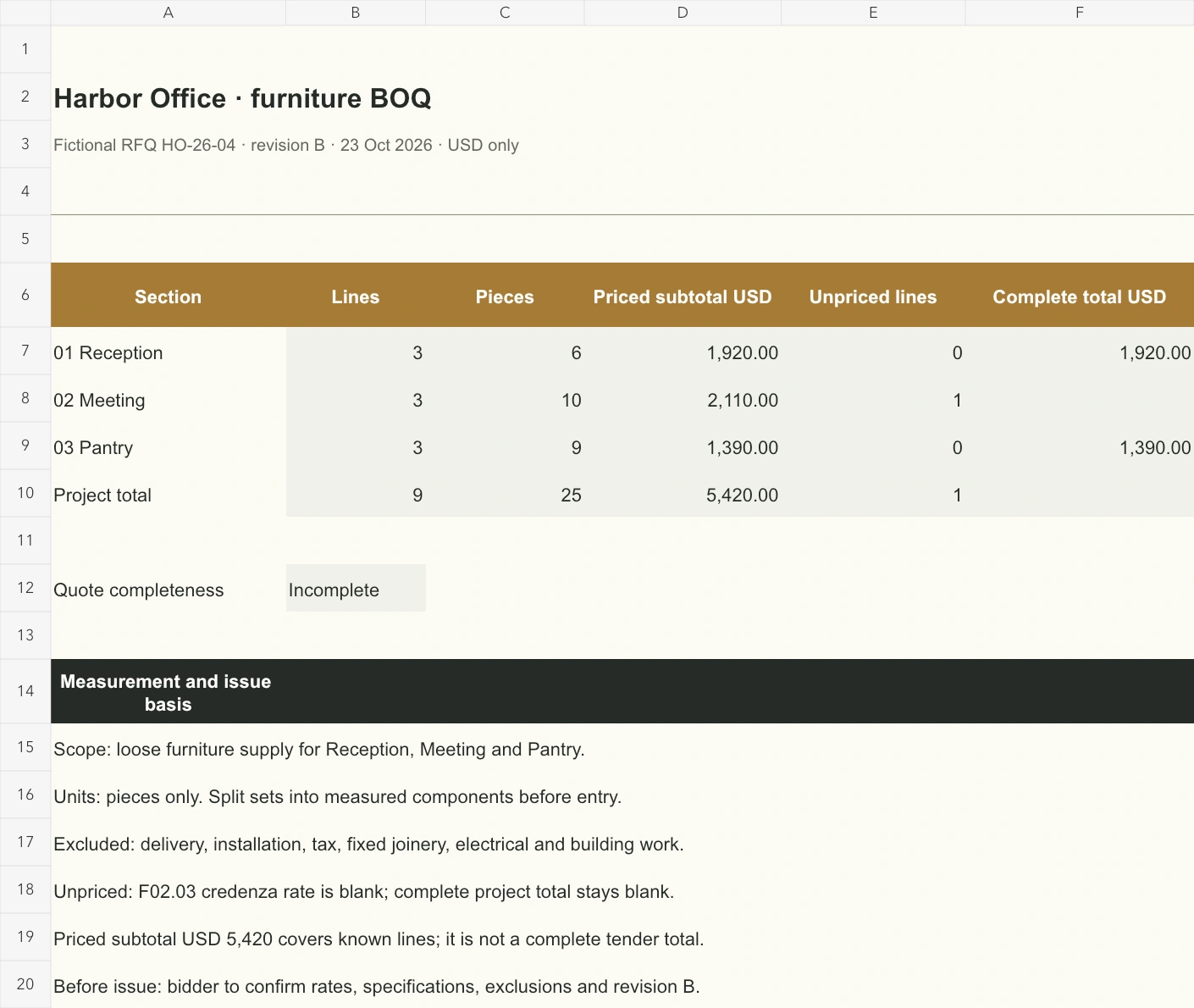Screen dimensions: 1194x1008
Task: Select the 'Section' header cell
Action: click(x=169, y=295)
